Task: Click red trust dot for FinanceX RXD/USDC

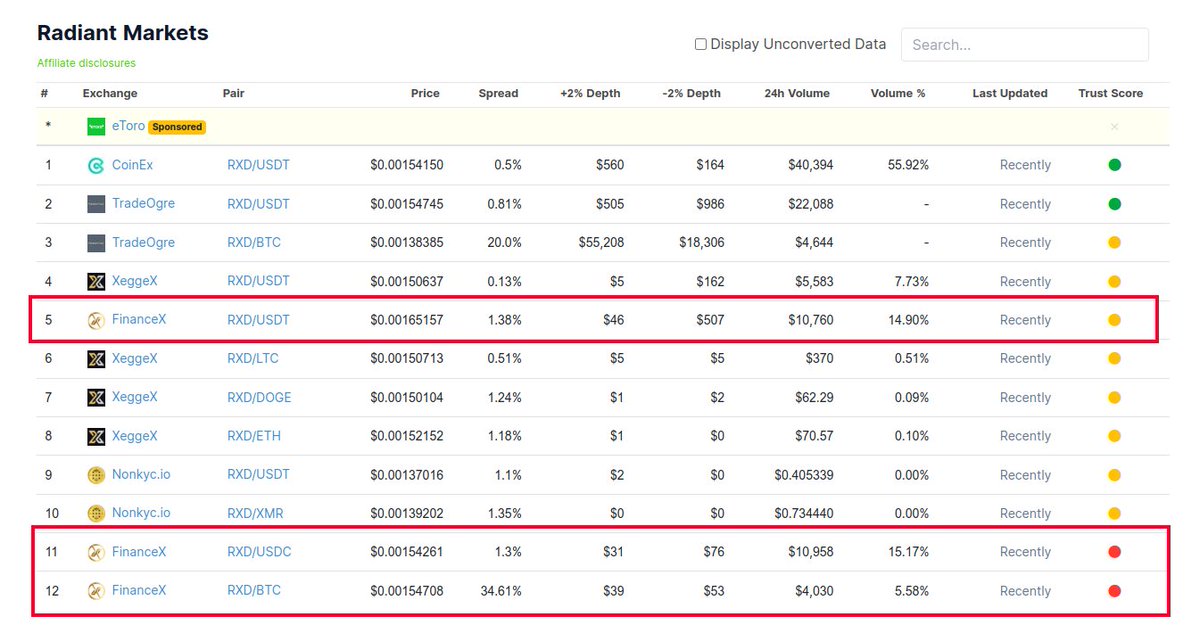Action: pyautogui.click(x=1114, y=552)
